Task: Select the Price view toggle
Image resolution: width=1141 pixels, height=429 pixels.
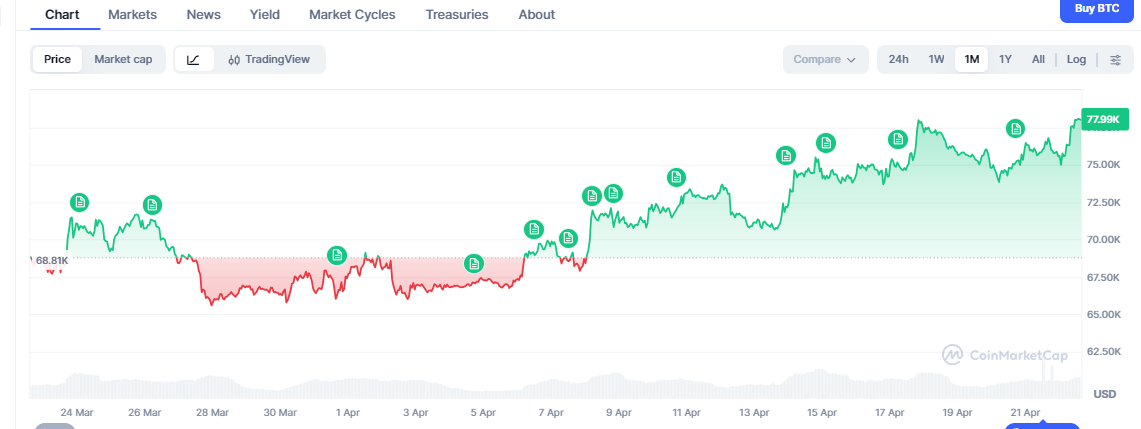Action: [x=57, y=59]
